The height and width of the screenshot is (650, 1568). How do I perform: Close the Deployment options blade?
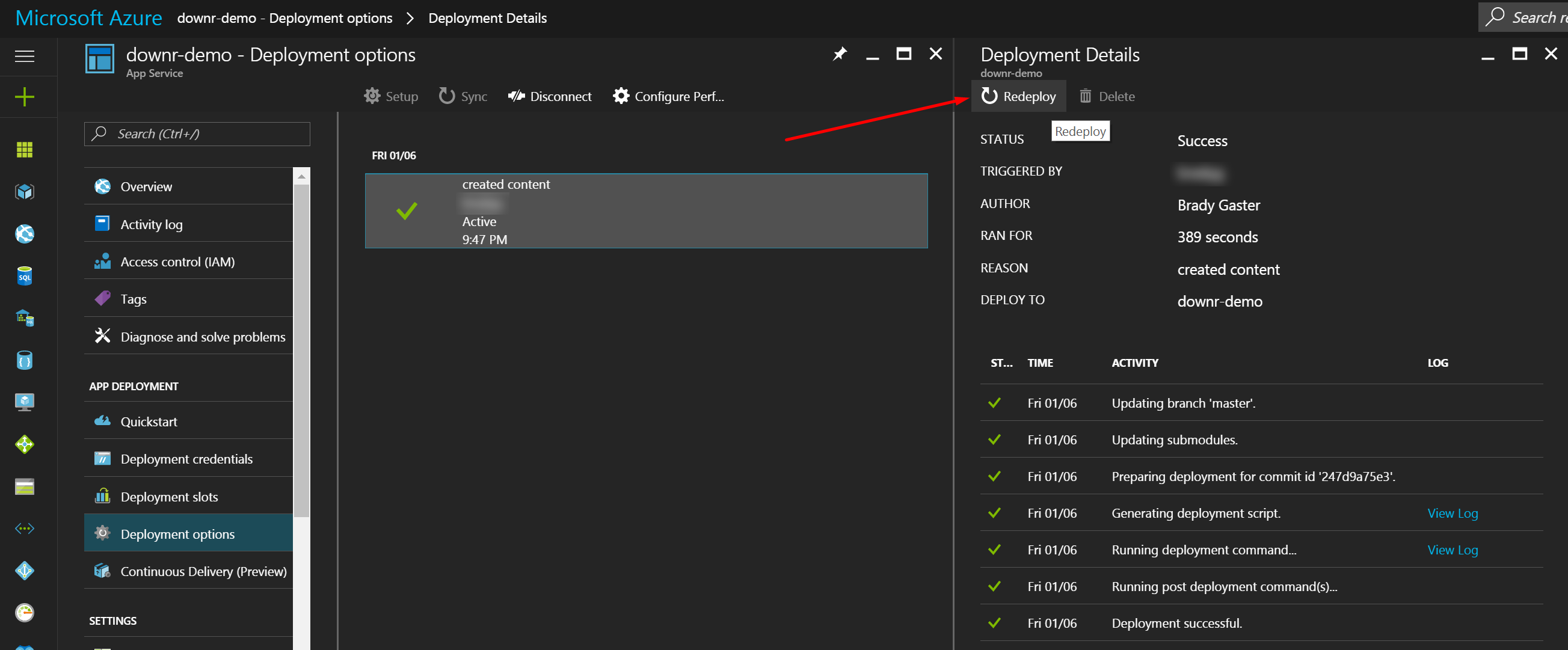coord(935,54)
